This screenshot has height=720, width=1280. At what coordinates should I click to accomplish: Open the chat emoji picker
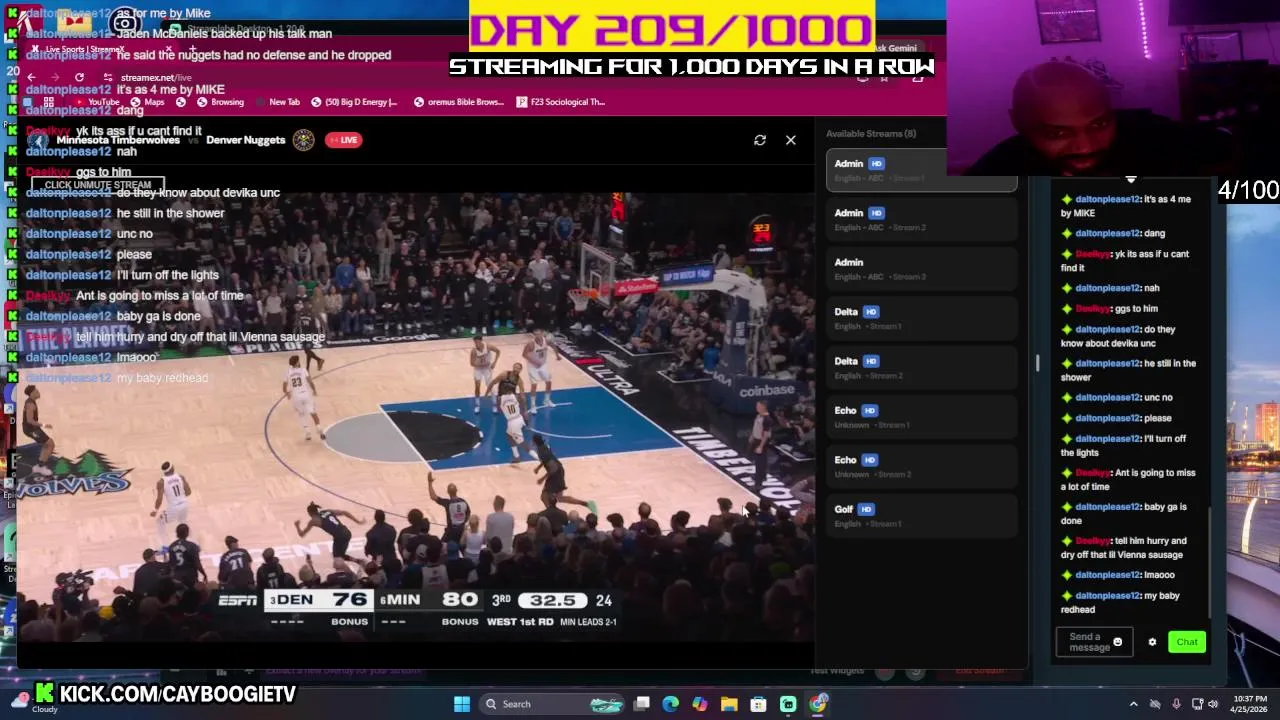point(1118,642)
